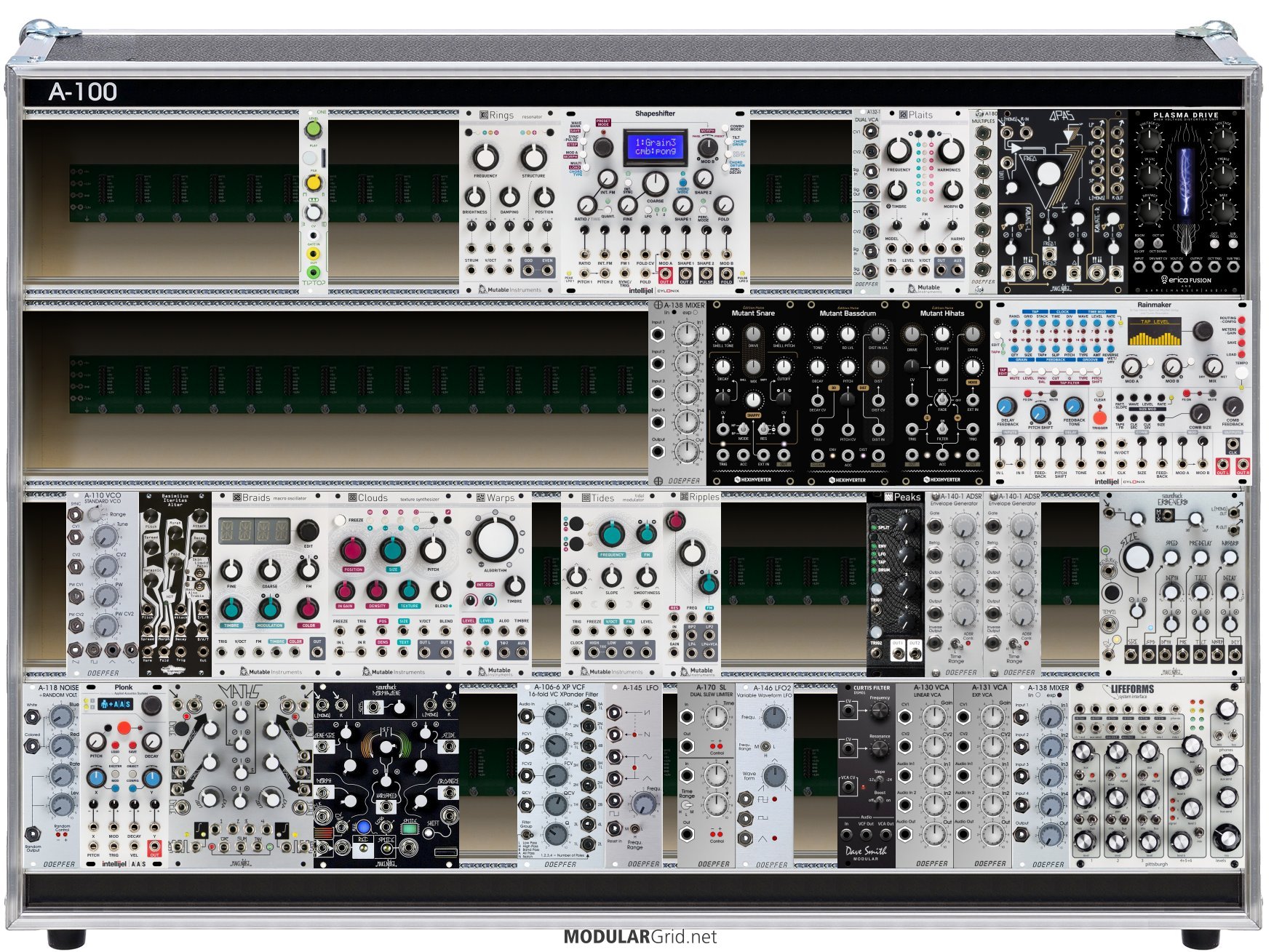Select the Lifeforms system interface module

[1157, 775]
